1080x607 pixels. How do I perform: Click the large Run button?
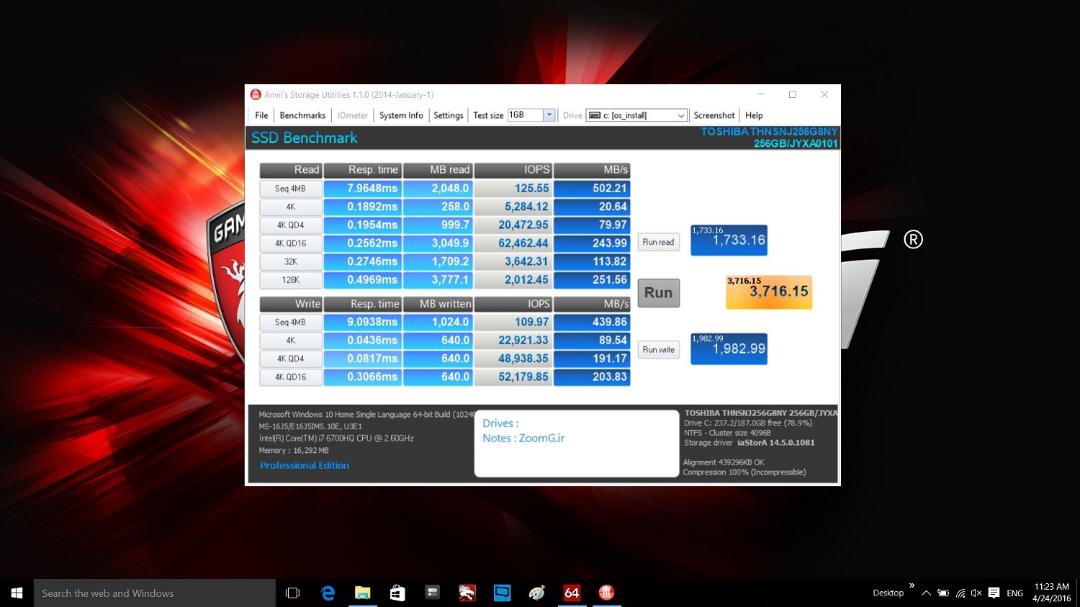pos(658,292)
